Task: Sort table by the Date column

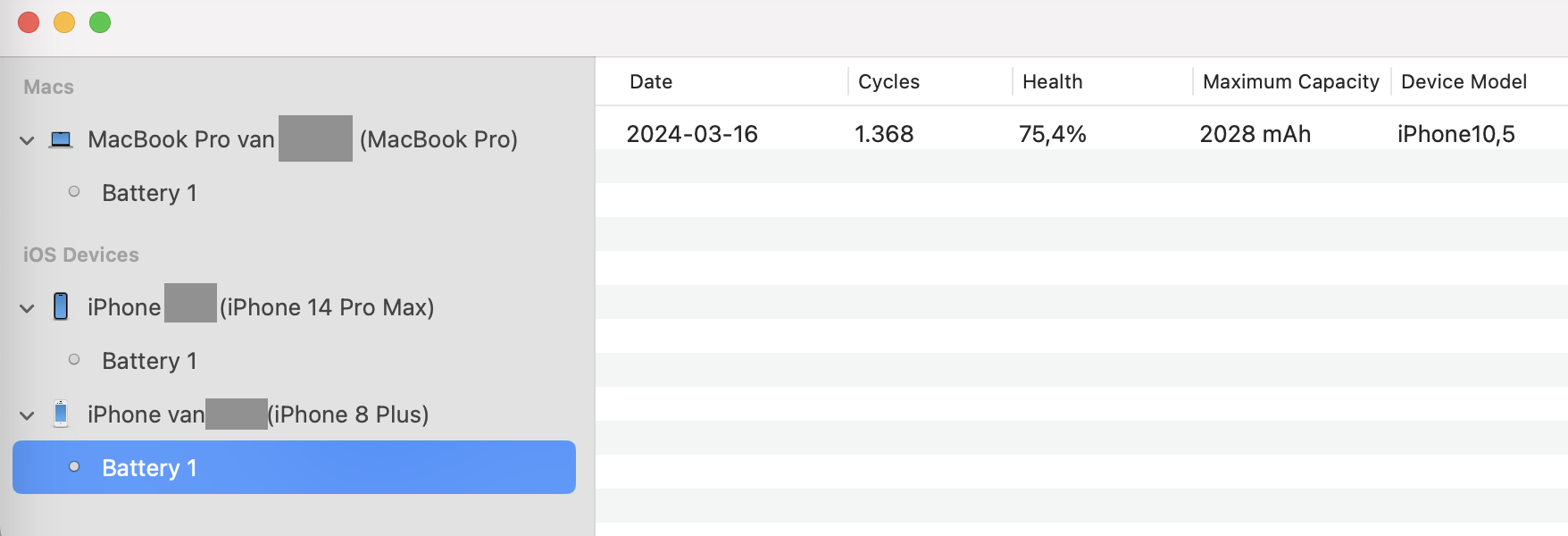Action: point(651,82)
